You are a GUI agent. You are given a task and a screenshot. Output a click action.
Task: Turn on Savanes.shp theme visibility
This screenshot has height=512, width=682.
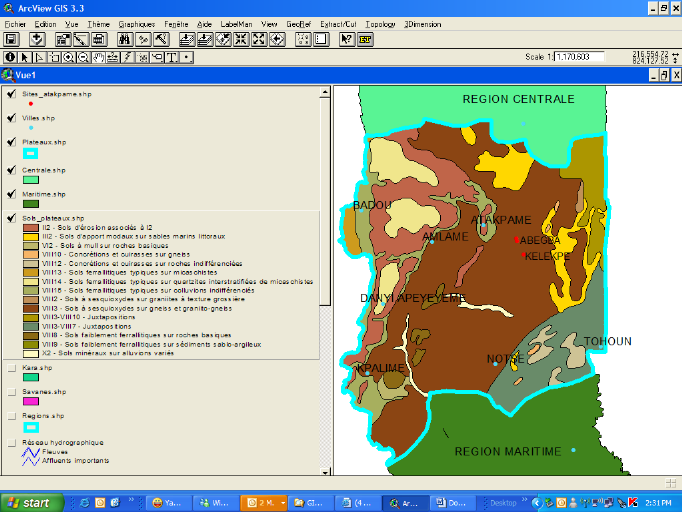coord(11,392)
